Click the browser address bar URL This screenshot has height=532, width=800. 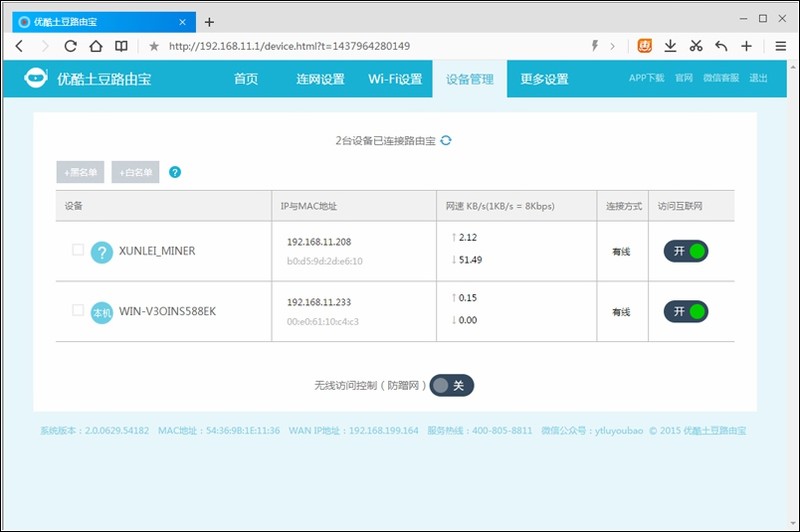pyautogui.click(x=289, y=46)
